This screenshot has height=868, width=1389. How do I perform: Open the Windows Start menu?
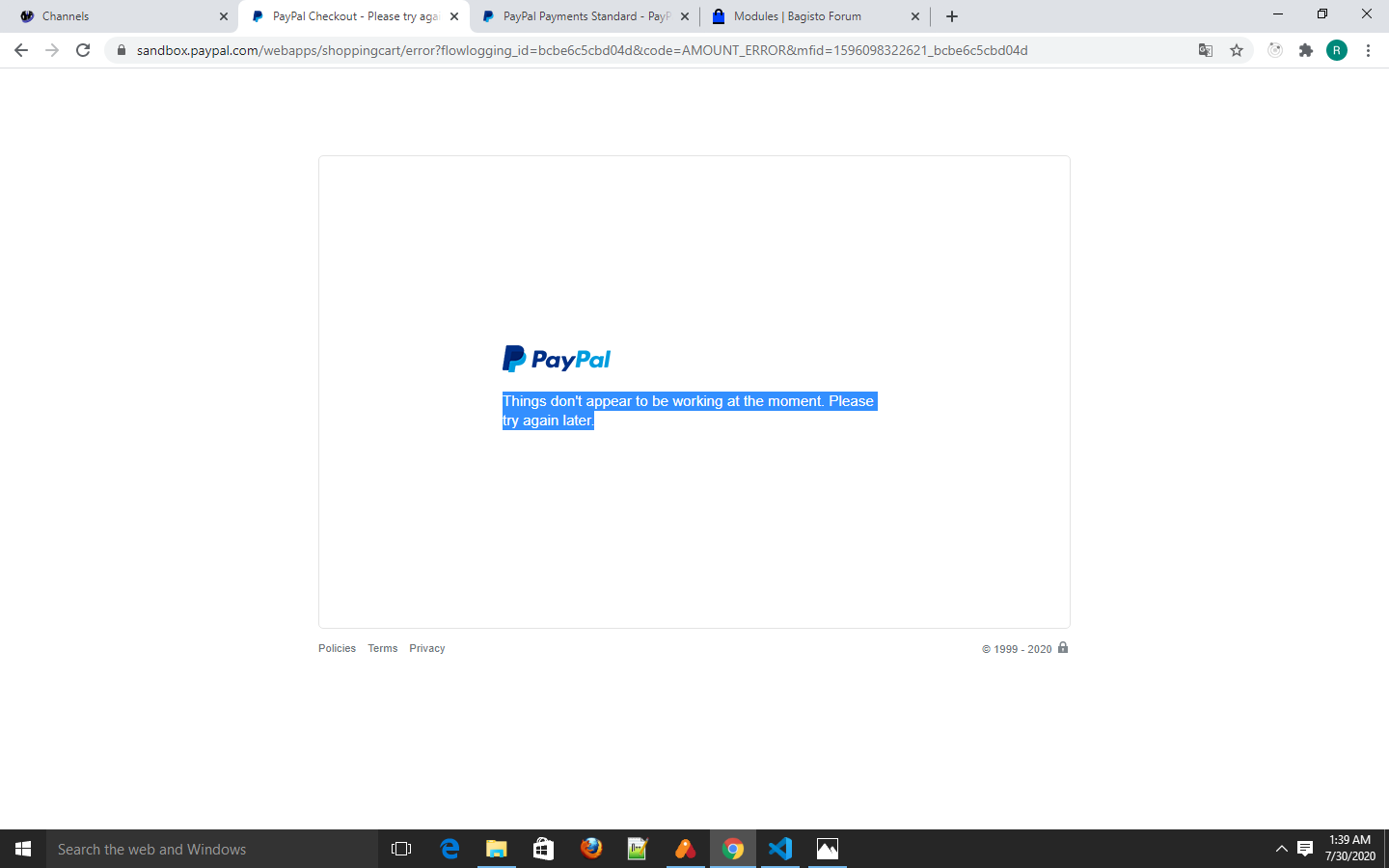pos(23,849)
